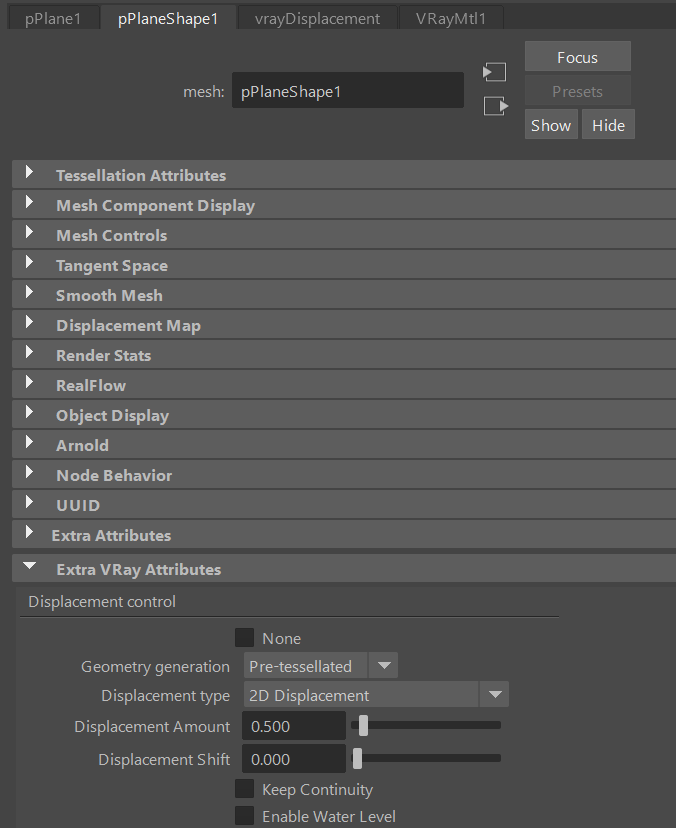Click the Hide button
The height and width of the screenshot is (828, 676).
608,125
